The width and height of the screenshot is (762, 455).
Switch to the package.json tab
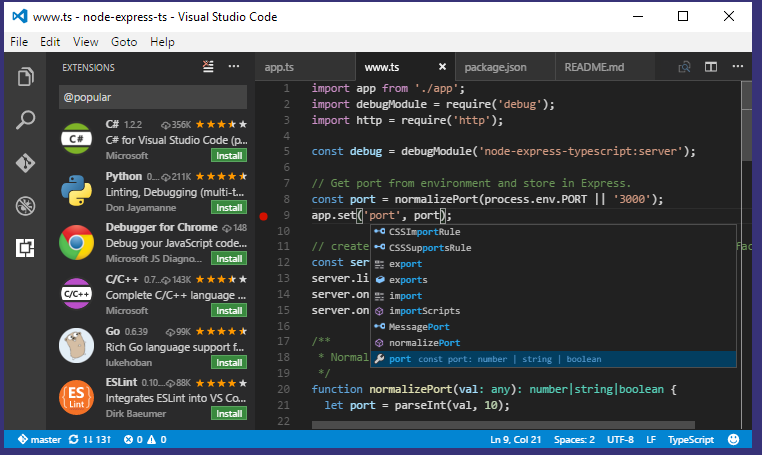pyautogui.click(x=505, y=67)
